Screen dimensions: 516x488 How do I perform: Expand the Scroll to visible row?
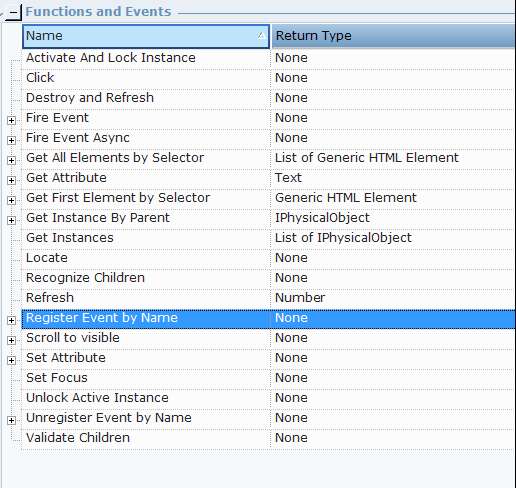click(12, 340)
